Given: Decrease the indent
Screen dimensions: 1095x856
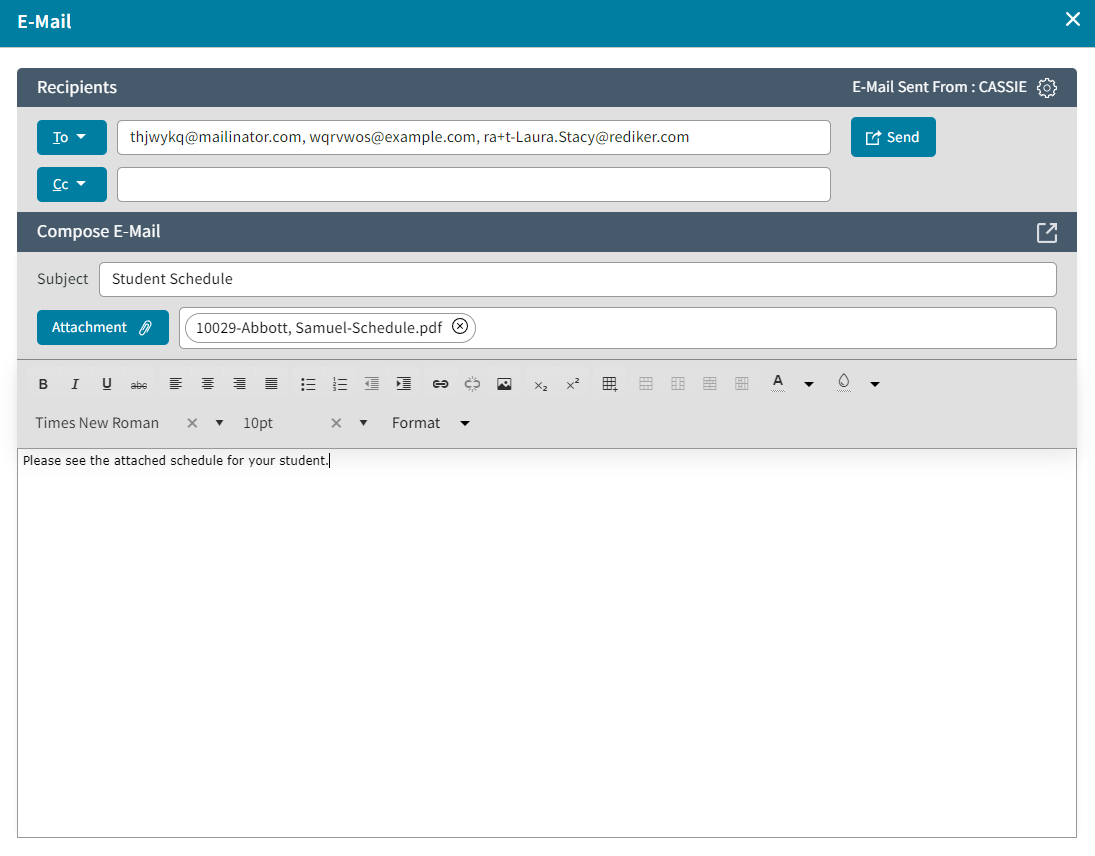Looking at the screenshot, I should [372, 384].
